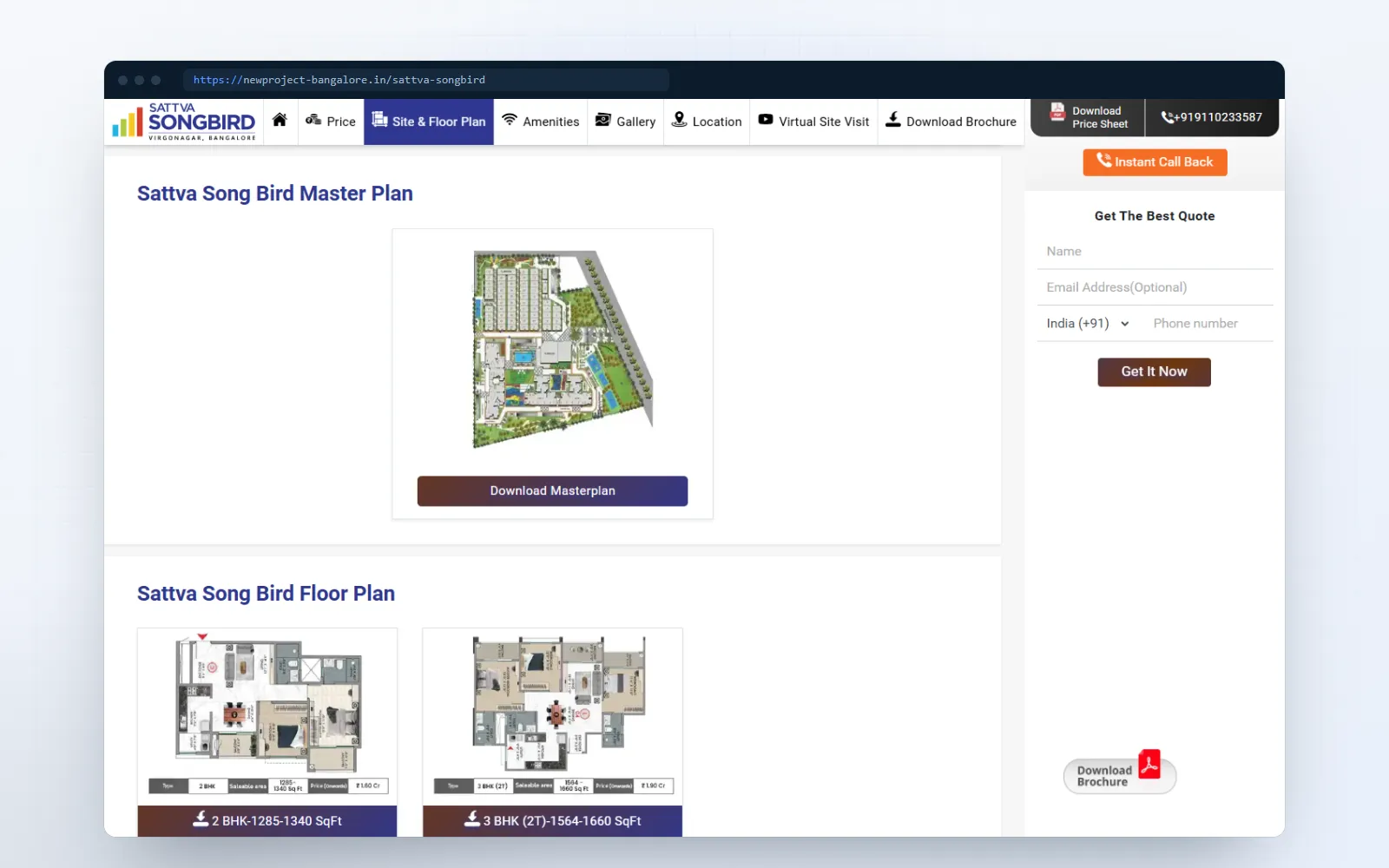
Task: Click the Sattva Songbird logo
Action: (x=184, y=122)
